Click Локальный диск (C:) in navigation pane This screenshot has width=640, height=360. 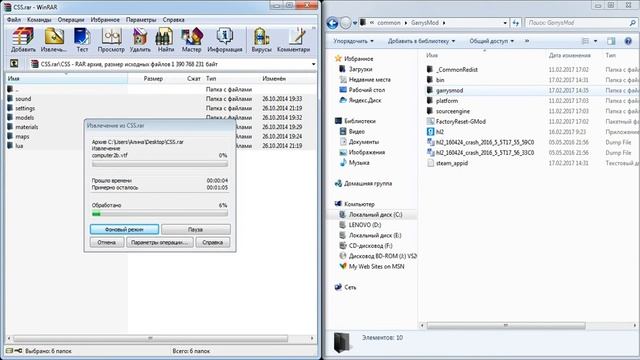pyautogui.click(x=371, y=214)
